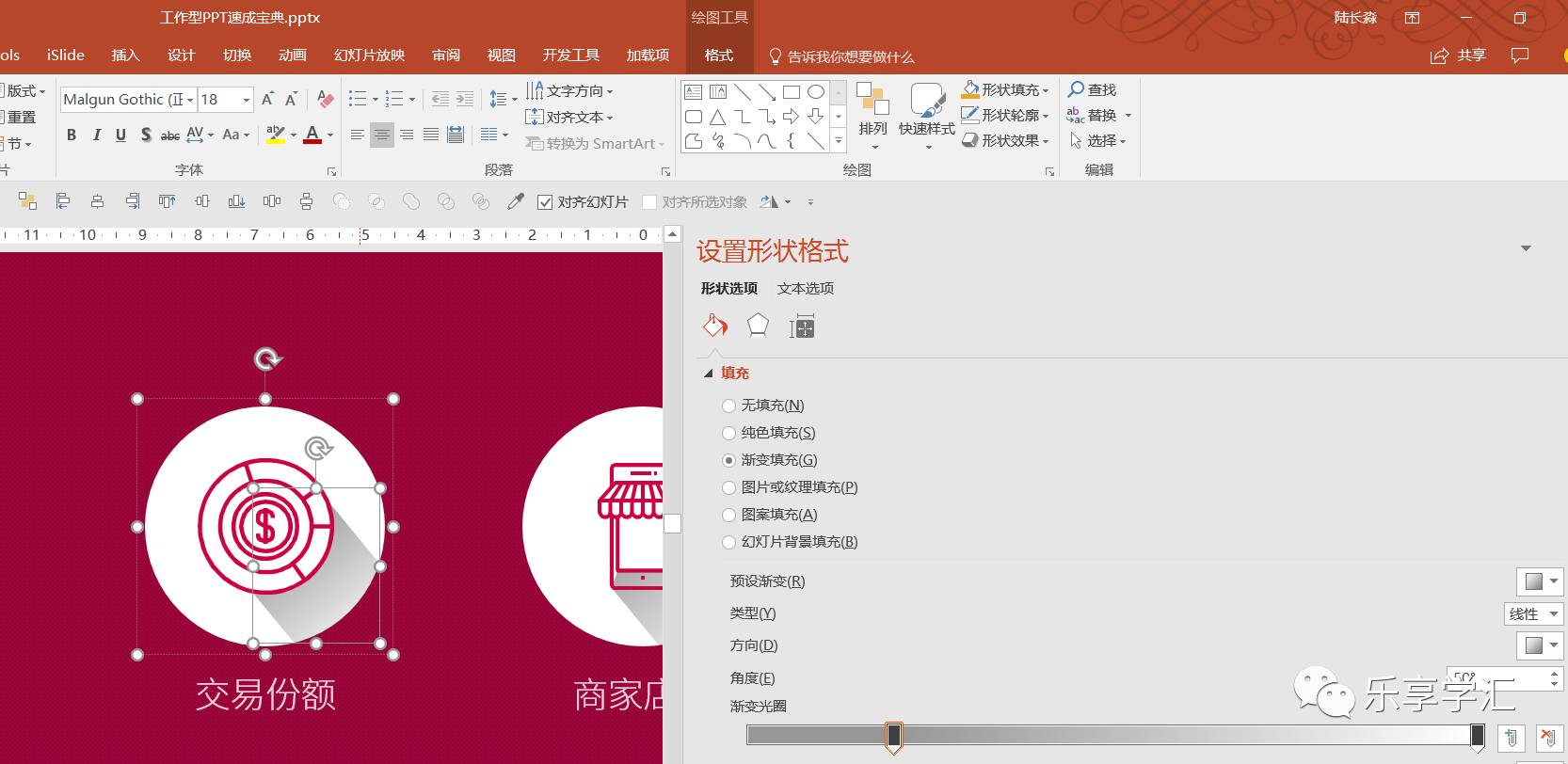Toggle 对齐所选对象 checkbox
Screen dimensions: 1568x764
(648, 202)
